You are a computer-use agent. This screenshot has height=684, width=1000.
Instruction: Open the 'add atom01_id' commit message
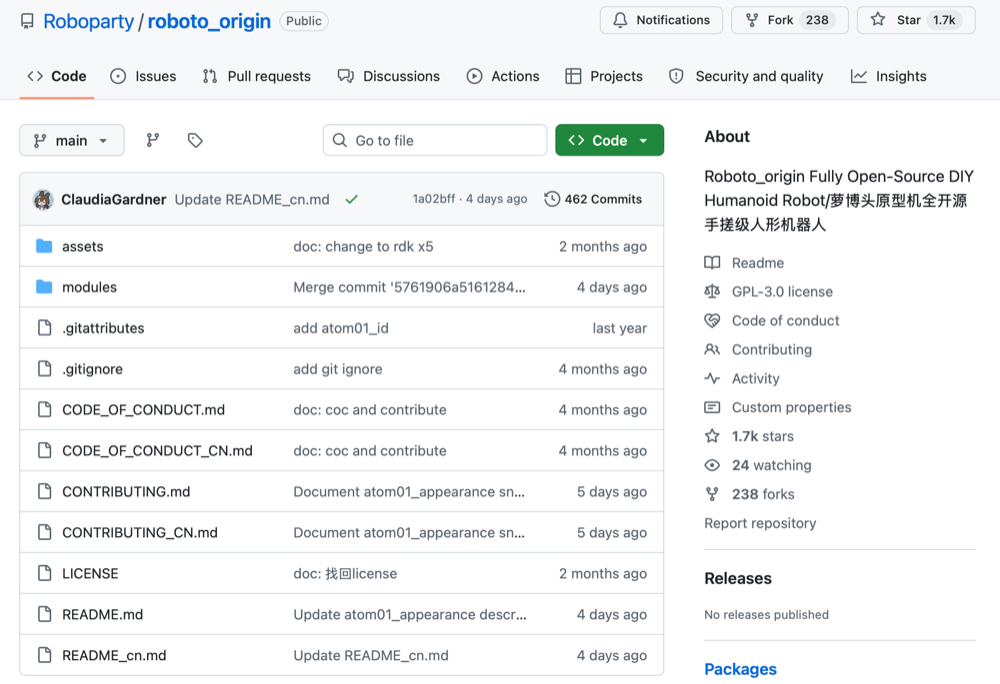click(x=341, y=328)
